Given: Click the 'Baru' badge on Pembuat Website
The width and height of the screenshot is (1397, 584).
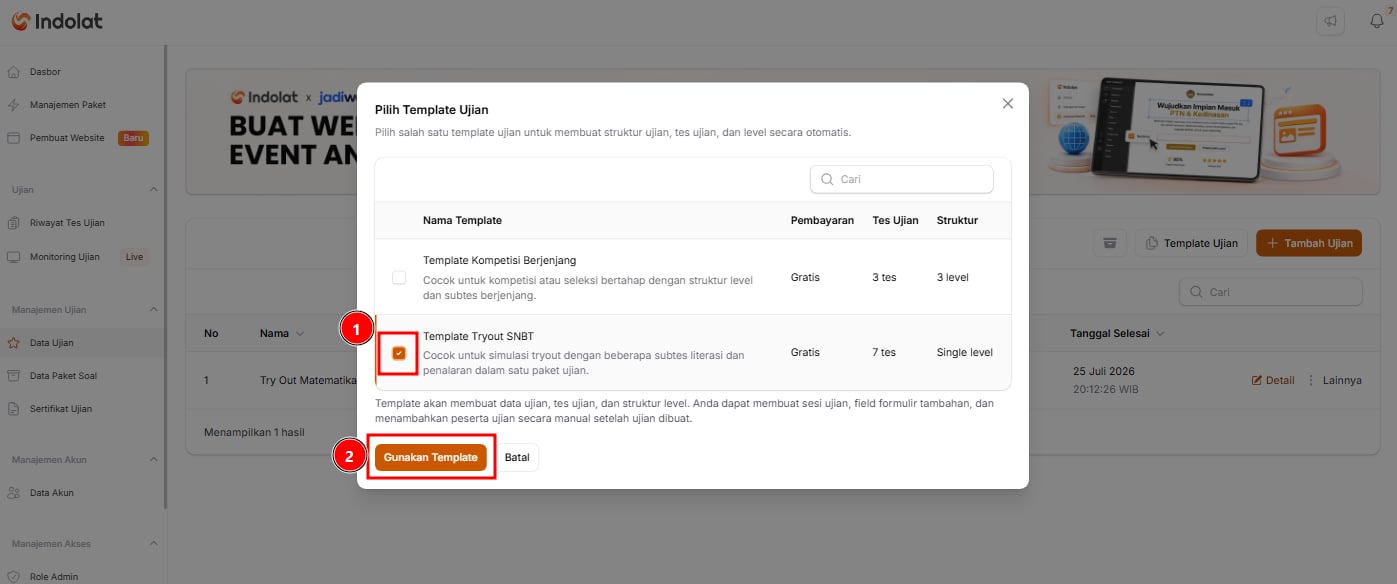Looking at the screenshot, I should coord(133,138).
